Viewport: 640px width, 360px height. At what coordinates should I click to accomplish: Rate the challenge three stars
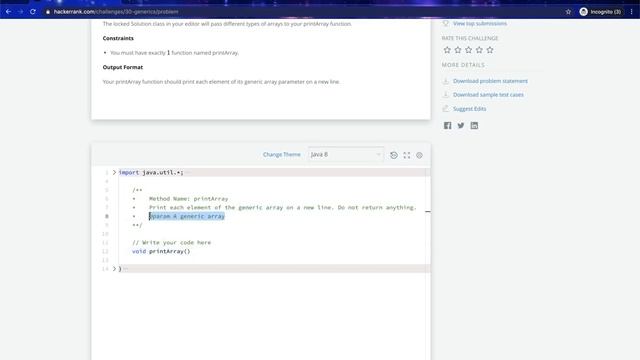(469, 50)
